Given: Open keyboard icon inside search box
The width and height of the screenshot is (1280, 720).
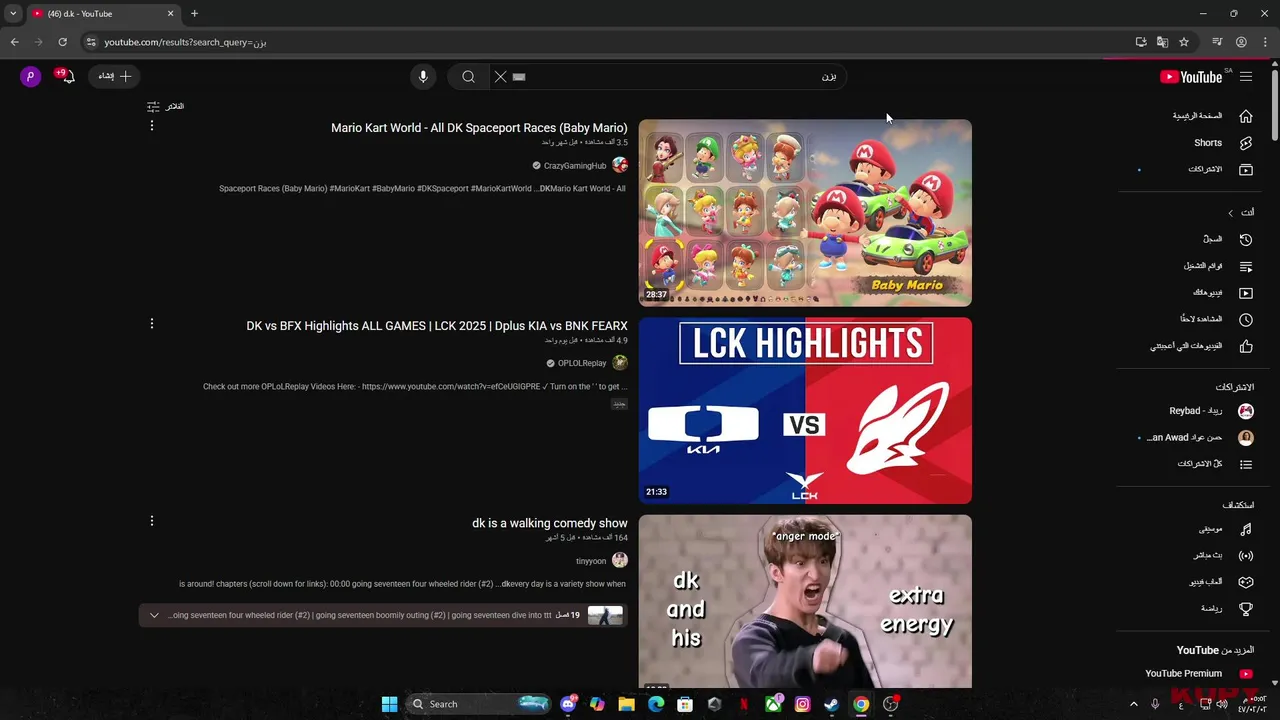Looking at the screenshot, I should pyautogui.click(x=519, y=77).
